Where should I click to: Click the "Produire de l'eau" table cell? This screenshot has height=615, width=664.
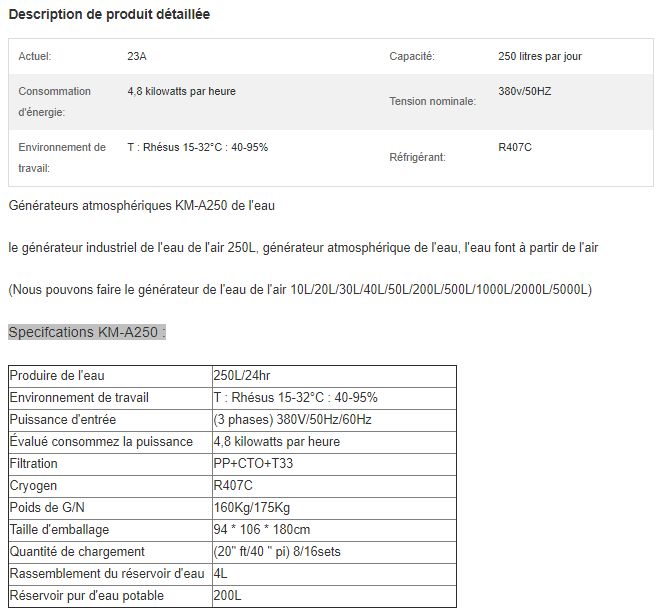pos(56,376)
